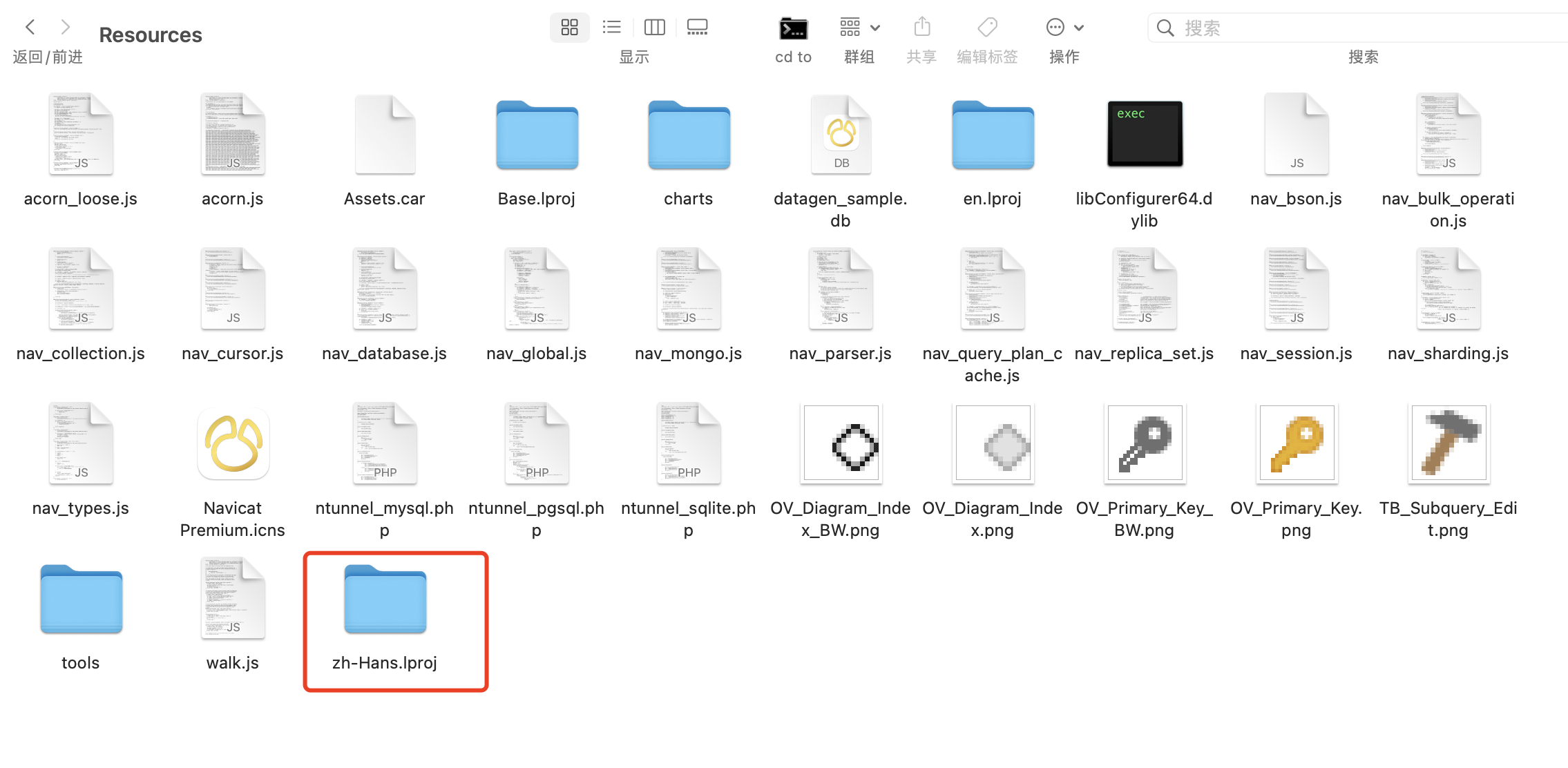Image resolution: width=1568 pixels, height=768 pixels.
Task: Switch to list view
Action: [x=611, y=28]
